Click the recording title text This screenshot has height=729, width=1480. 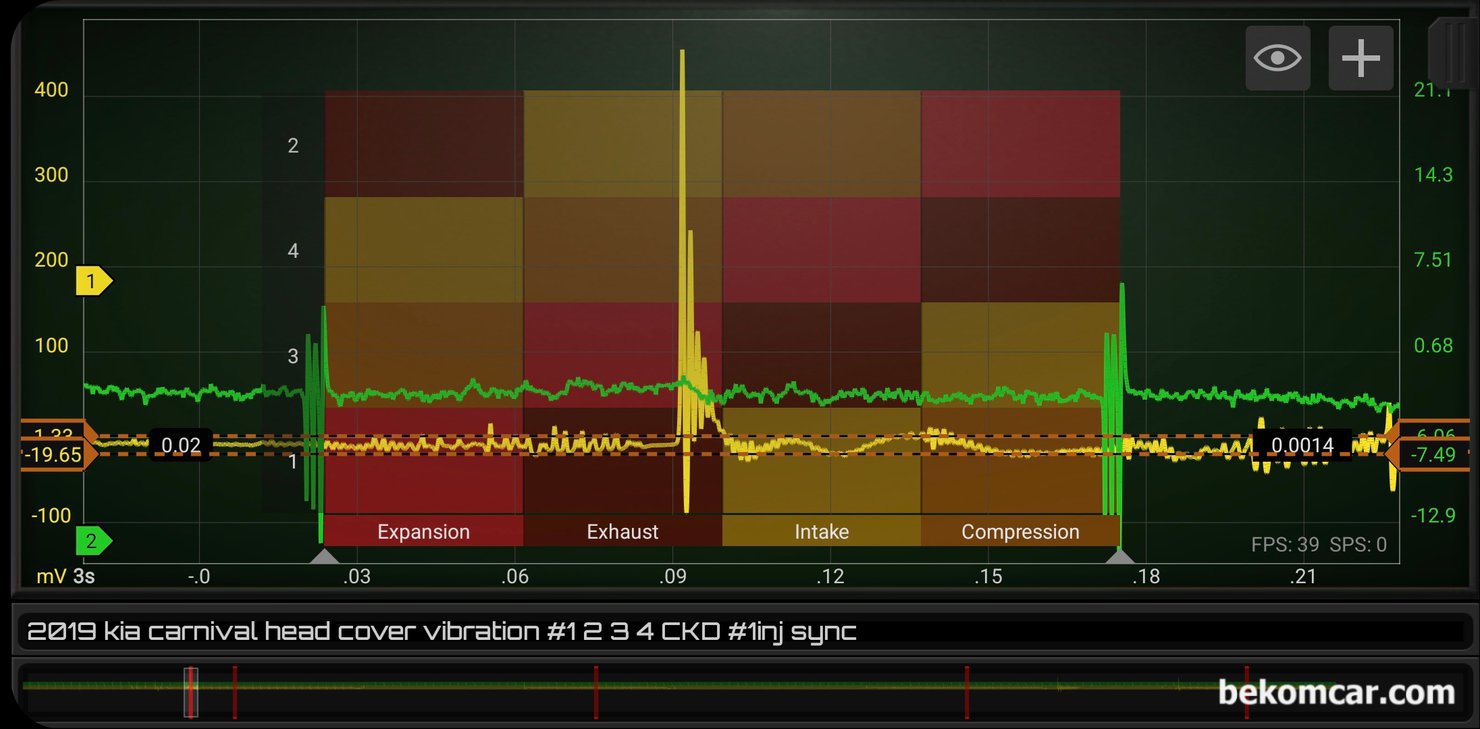click(x=442, y=632)
